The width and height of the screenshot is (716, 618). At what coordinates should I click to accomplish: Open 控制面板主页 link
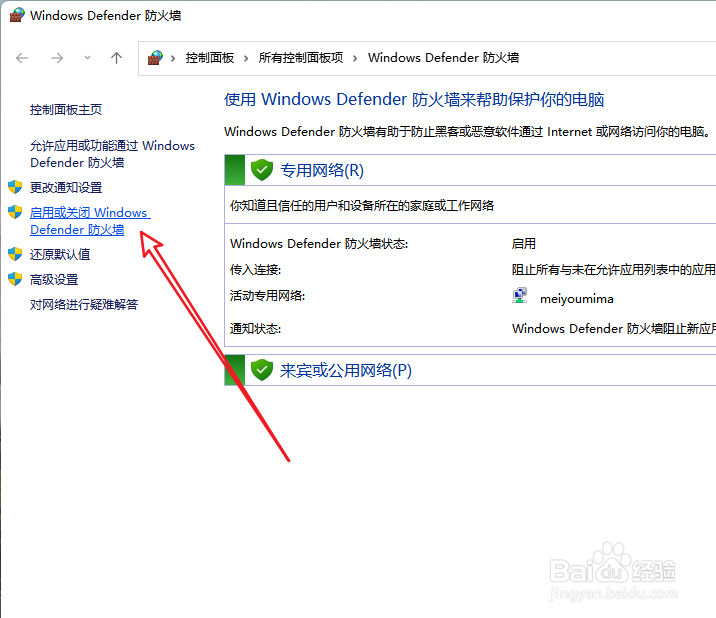pyautogui.click(x=66, y=110)
